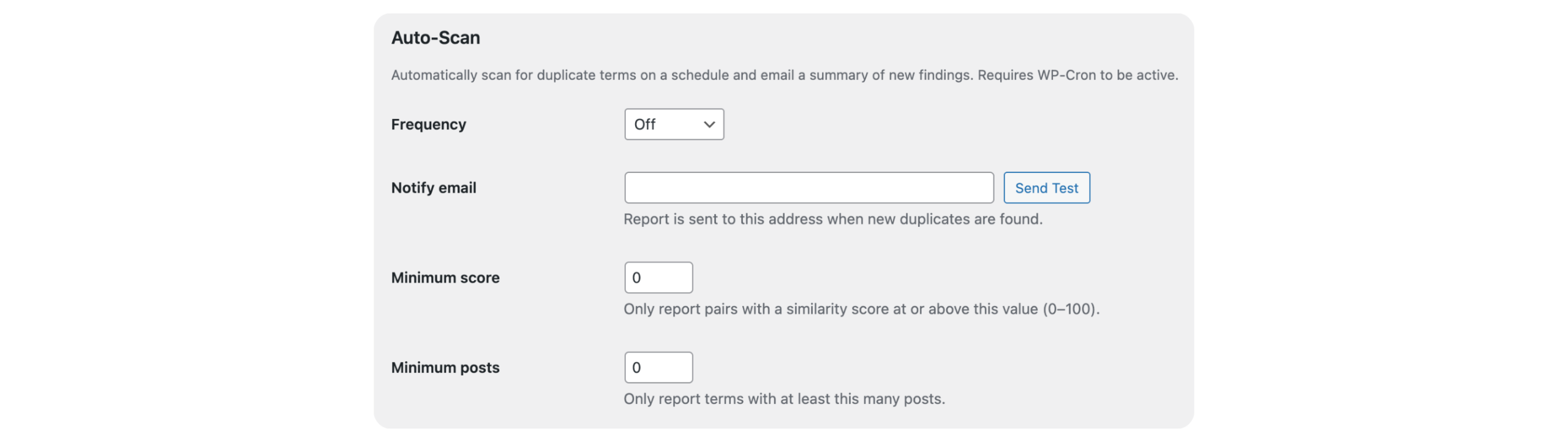Click the "Requires WP-Cron to be active" sentence
Image resolution: width=1568 pixels, height=442 pixels.
coord(1077,75)
